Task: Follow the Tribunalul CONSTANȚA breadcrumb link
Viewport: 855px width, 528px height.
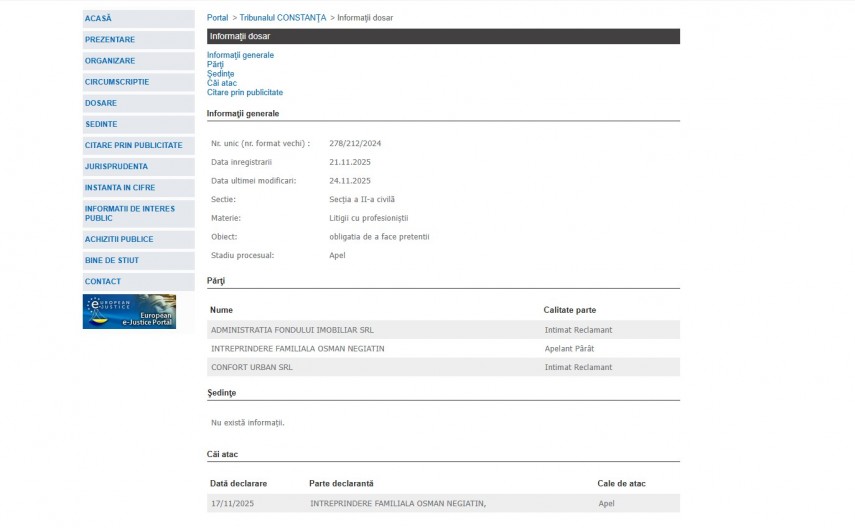Action: point(283,18)
